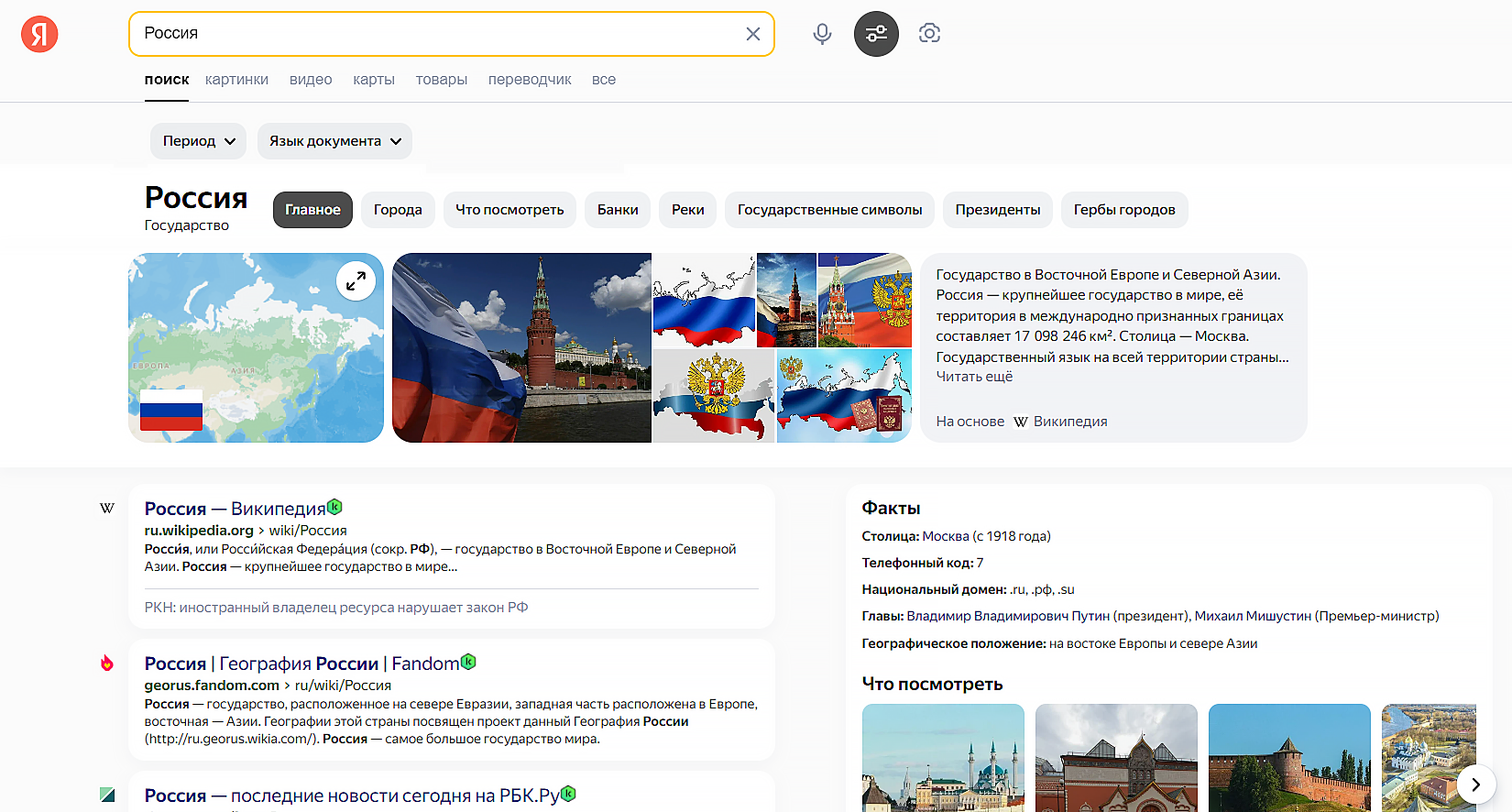Select the Реки chip
The width and height of the screenshot is (1512, 812).
(x=687, y=210)
